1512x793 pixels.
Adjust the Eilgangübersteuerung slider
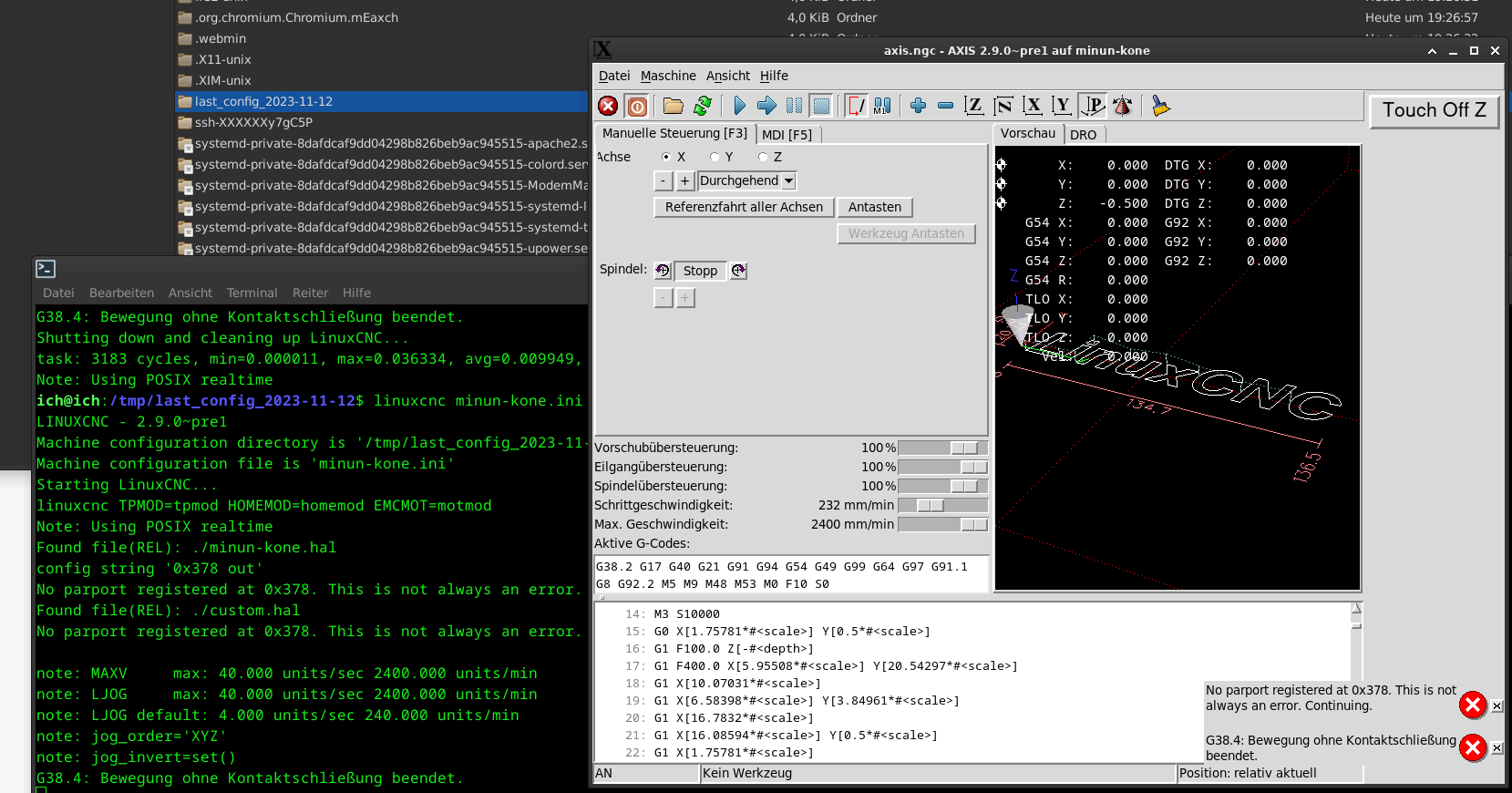pos(942,467)
